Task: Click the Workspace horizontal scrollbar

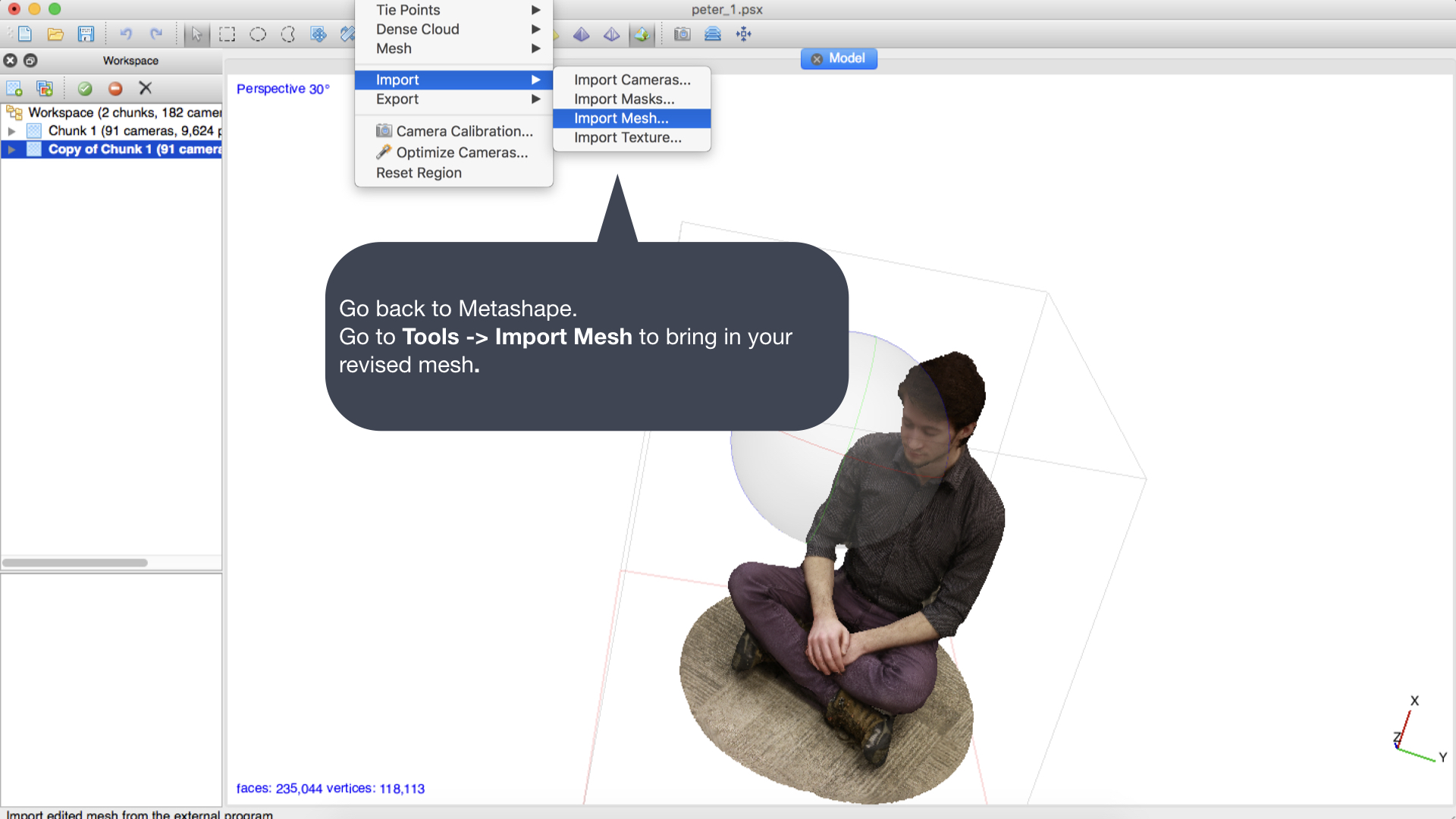Action: point(75,563)
